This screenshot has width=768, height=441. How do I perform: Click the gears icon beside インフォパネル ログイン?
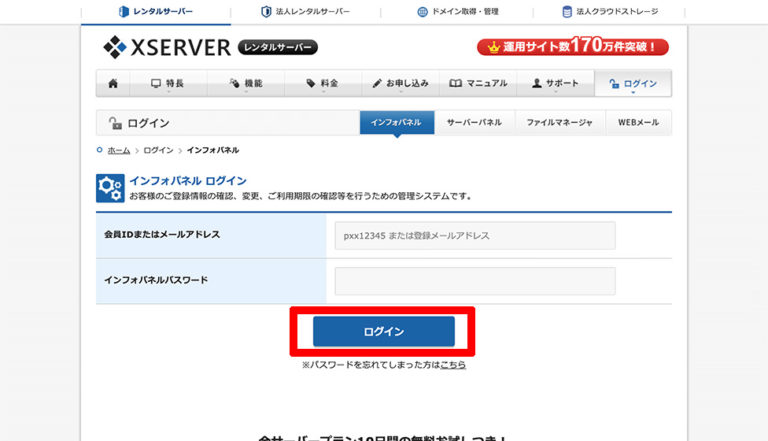(110, 188)
